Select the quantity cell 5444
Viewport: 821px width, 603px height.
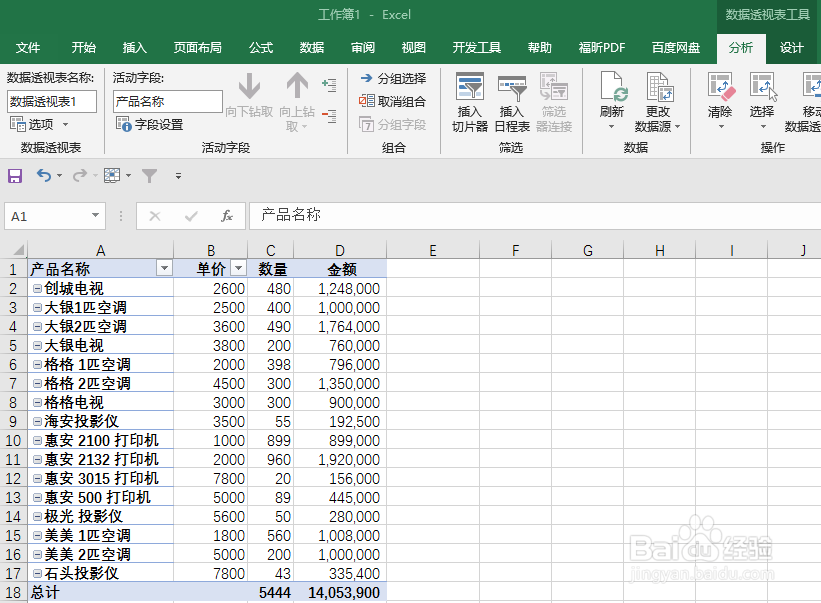[x=271, y=593]
